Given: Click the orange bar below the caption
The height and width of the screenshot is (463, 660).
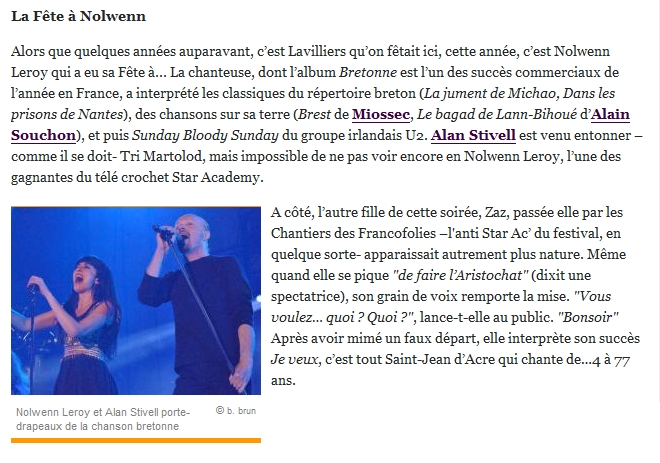Looking at the screenshot, I should (x=136, y=440).
